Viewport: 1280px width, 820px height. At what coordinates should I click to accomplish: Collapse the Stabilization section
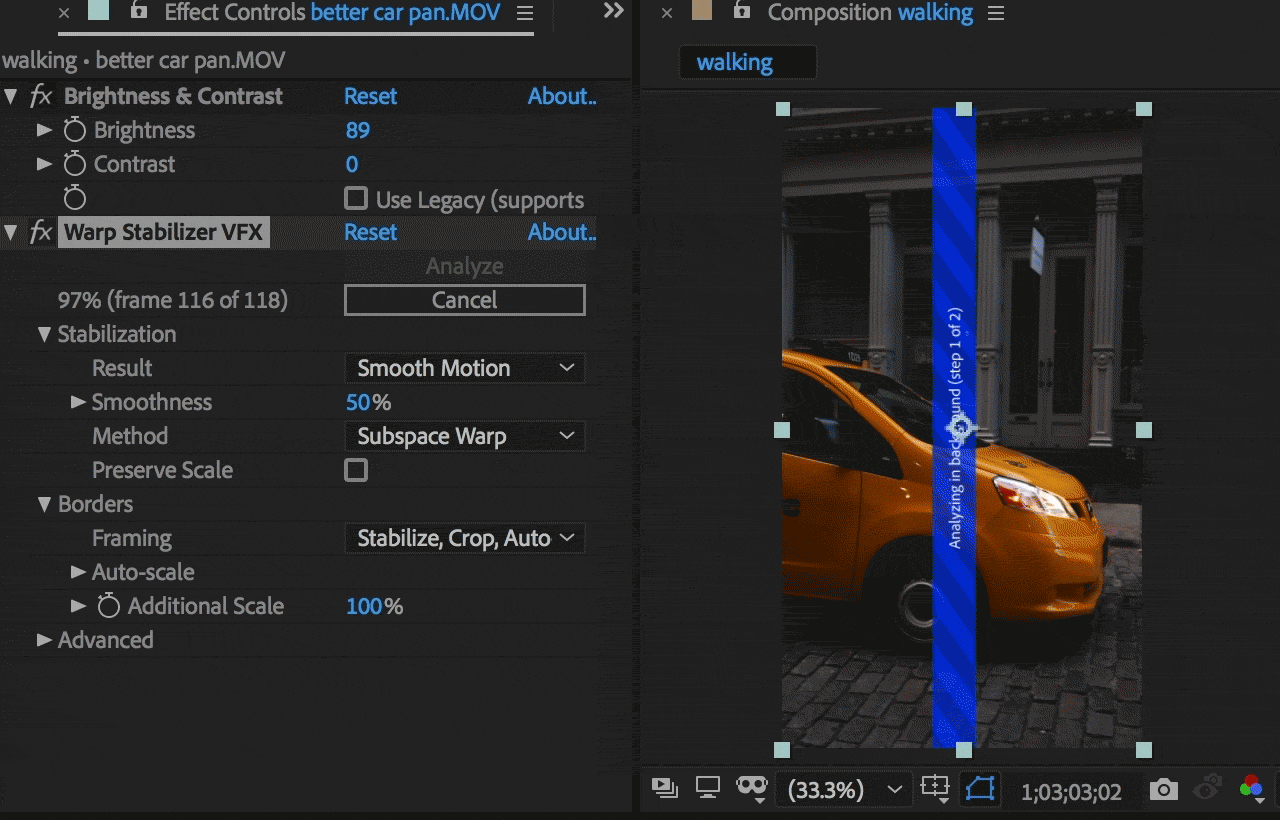44,334
